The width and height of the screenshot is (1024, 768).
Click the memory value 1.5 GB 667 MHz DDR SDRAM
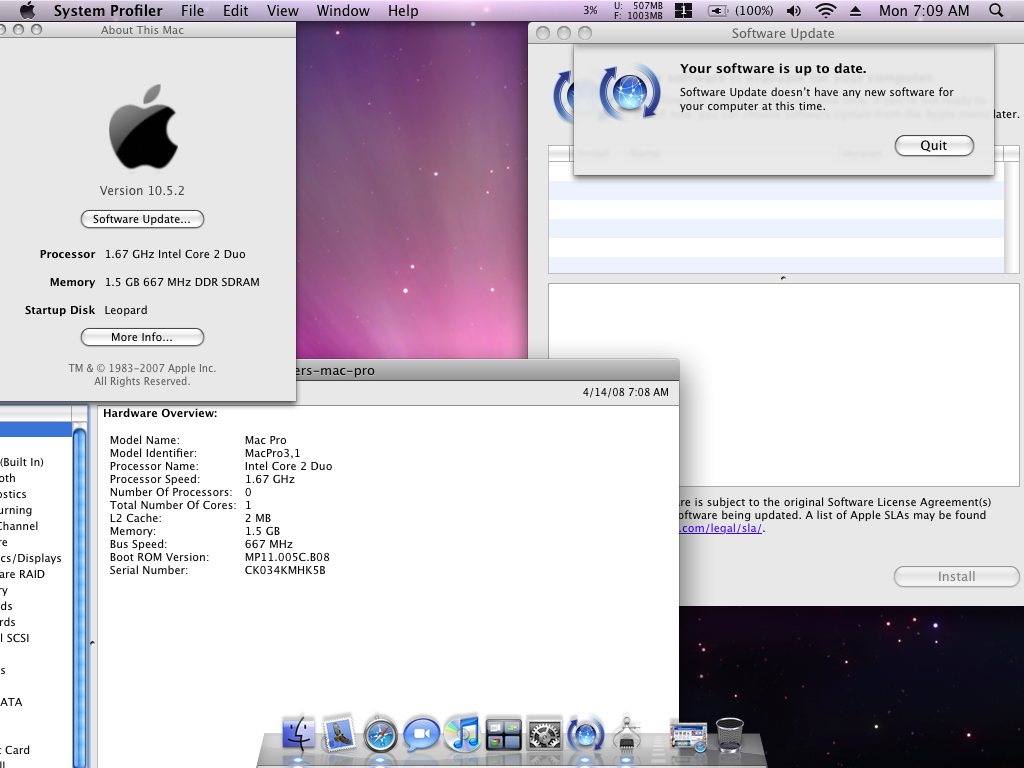(x=182, y=282)
